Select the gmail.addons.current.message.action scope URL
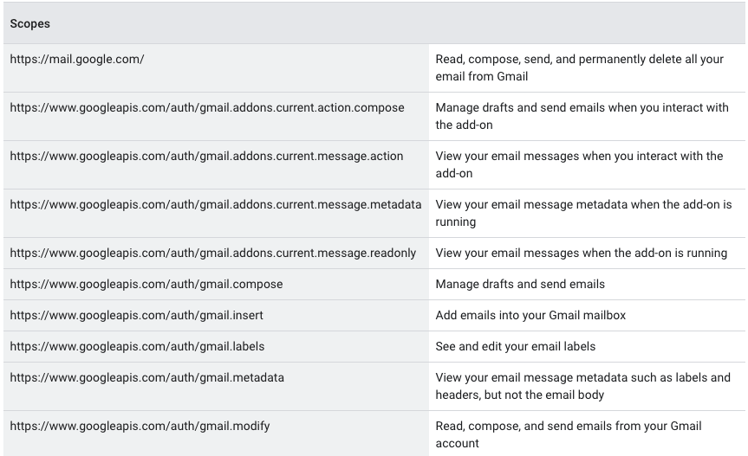The height and width of the screenshot is (456, 748). [x=207, y=156]
